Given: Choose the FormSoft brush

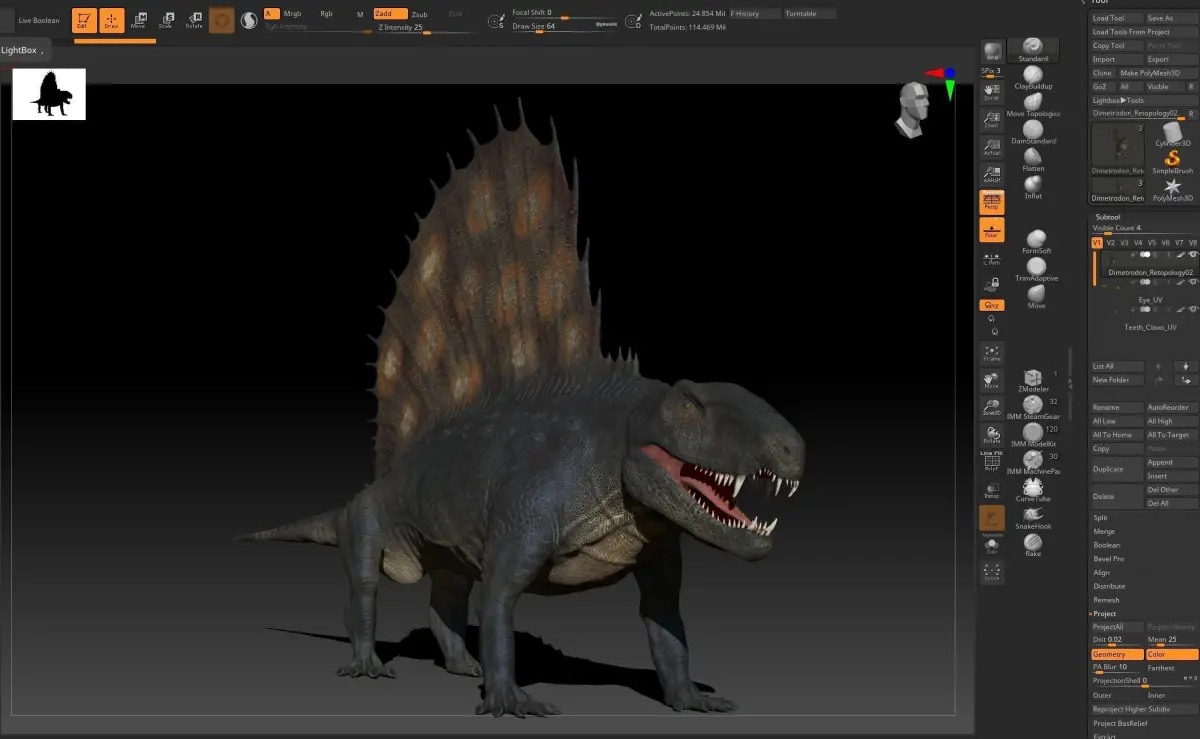Looking at the screenshot, I should click(x=1036, y=243).
